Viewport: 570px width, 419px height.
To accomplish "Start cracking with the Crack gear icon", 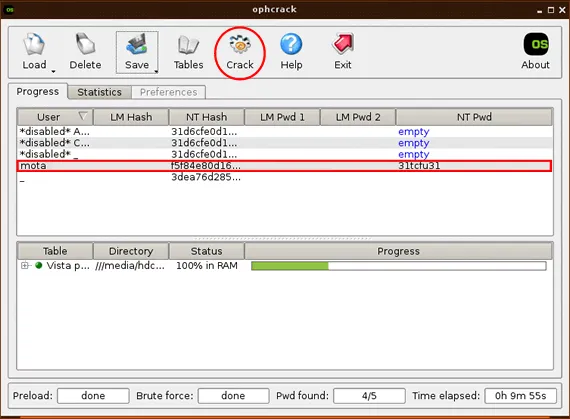I will [x=240, y=45].
